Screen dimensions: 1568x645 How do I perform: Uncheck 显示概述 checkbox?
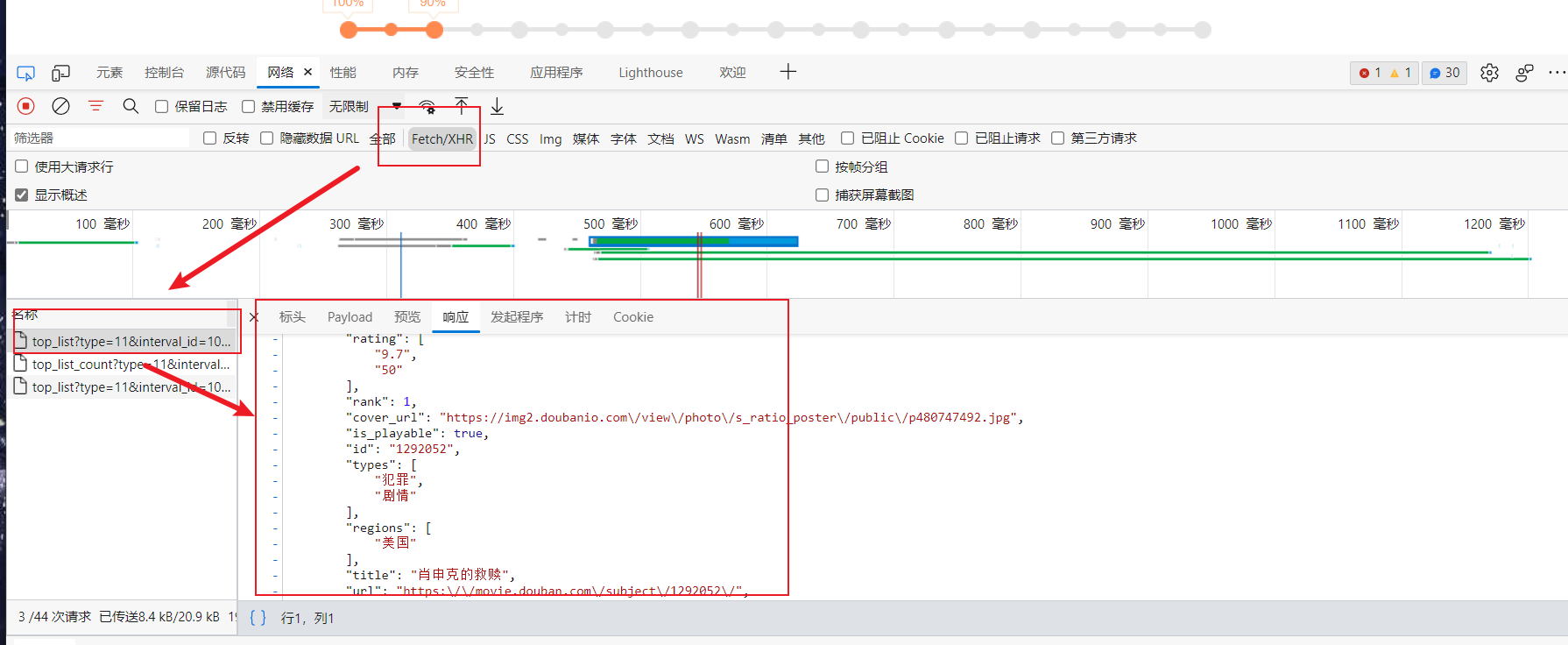(22, 195)
